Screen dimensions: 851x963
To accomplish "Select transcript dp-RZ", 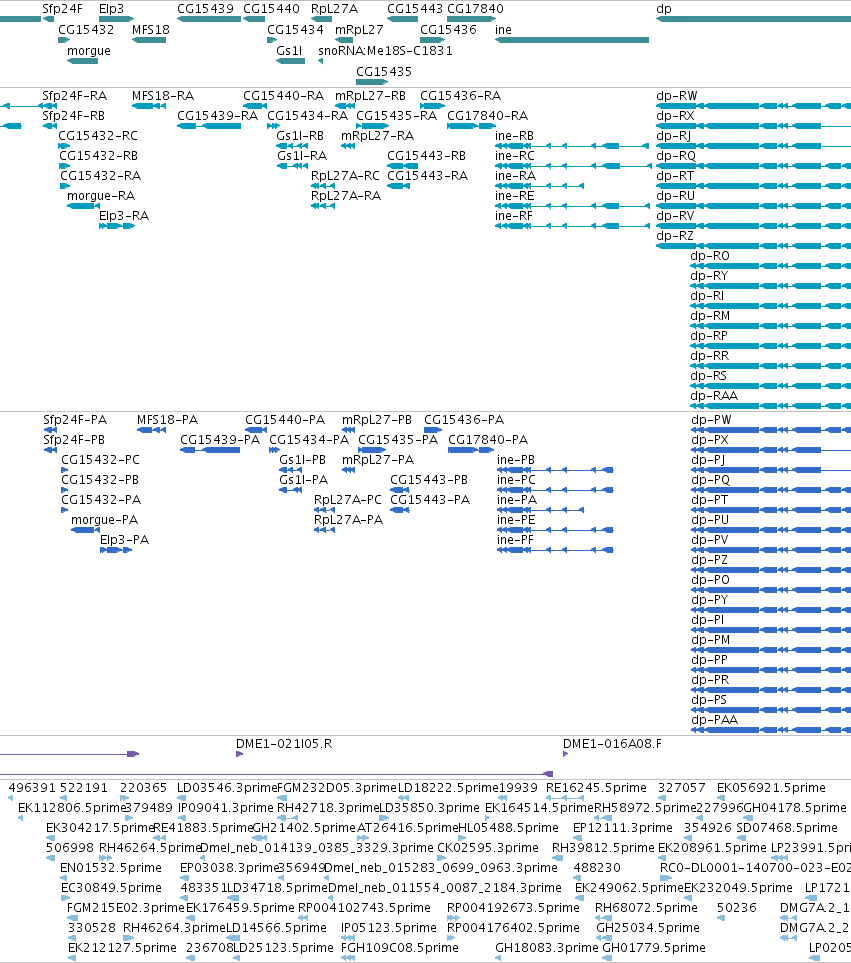I will 675,236.
